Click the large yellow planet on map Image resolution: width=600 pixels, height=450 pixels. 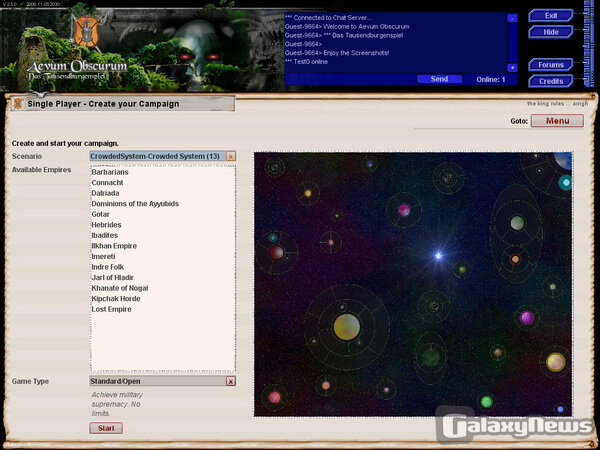pyautogui.click(x=347, y=327)
